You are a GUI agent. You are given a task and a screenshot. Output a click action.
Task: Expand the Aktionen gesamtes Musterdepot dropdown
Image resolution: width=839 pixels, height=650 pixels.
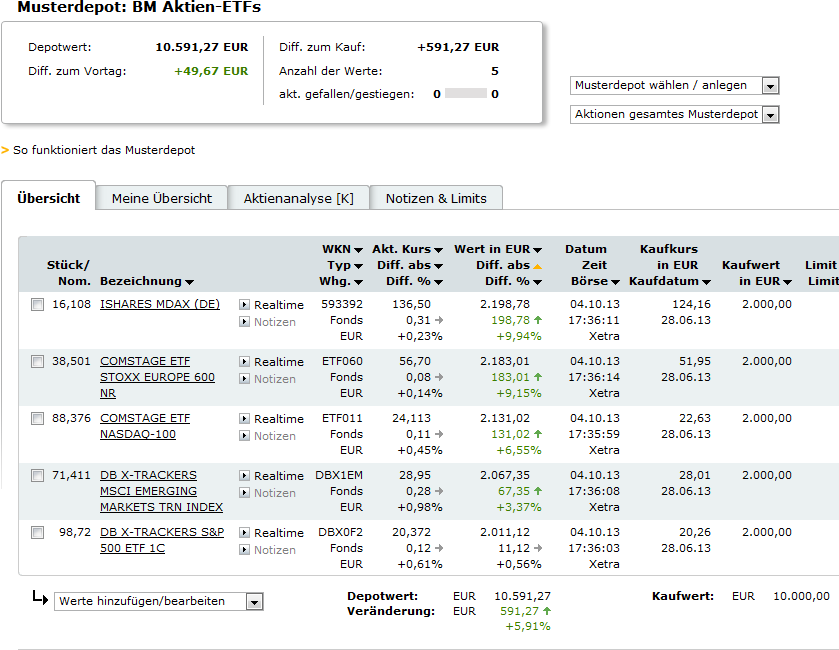pyautogui.click(x=674, y=114)
